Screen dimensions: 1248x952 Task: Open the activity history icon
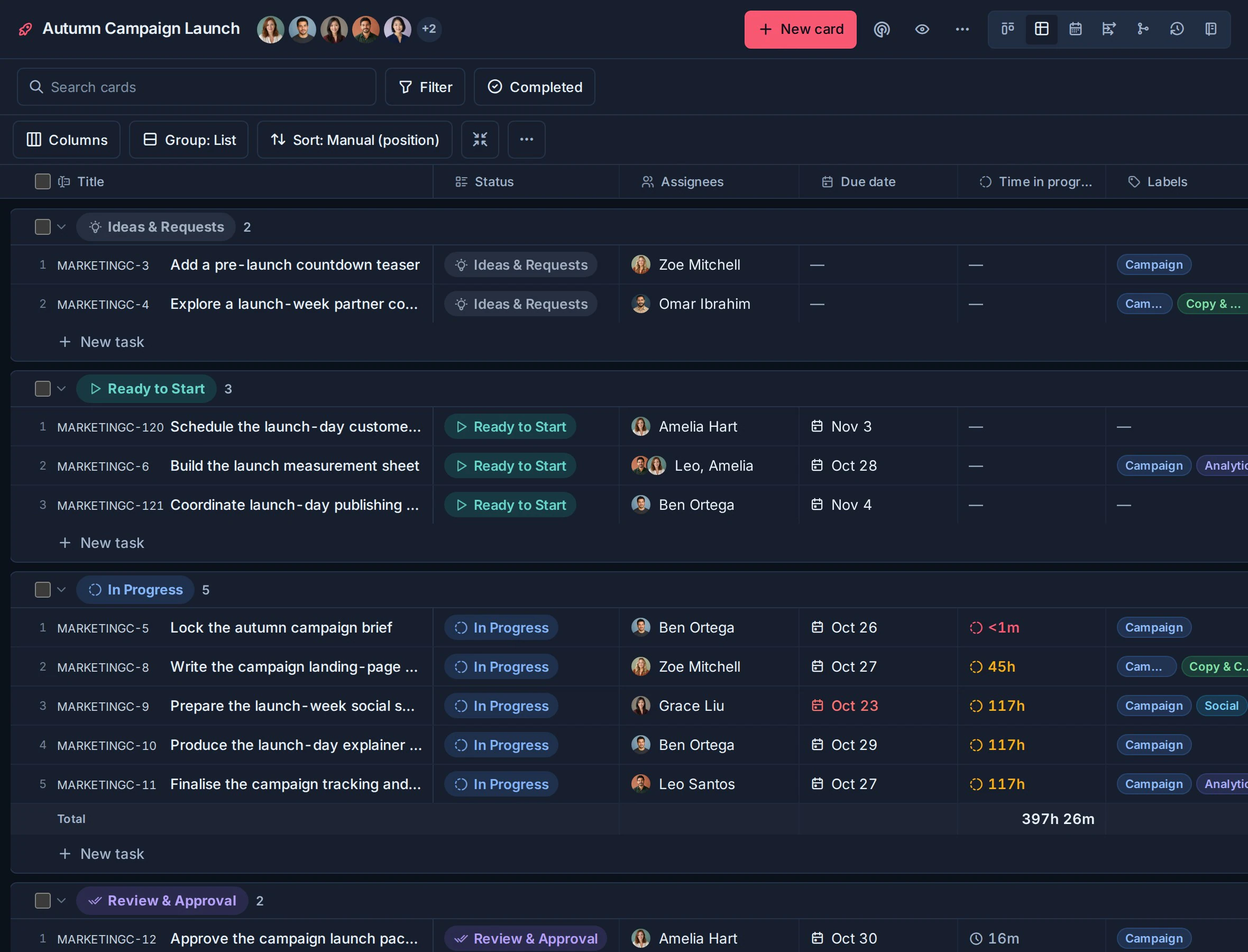coord(1177,29)
